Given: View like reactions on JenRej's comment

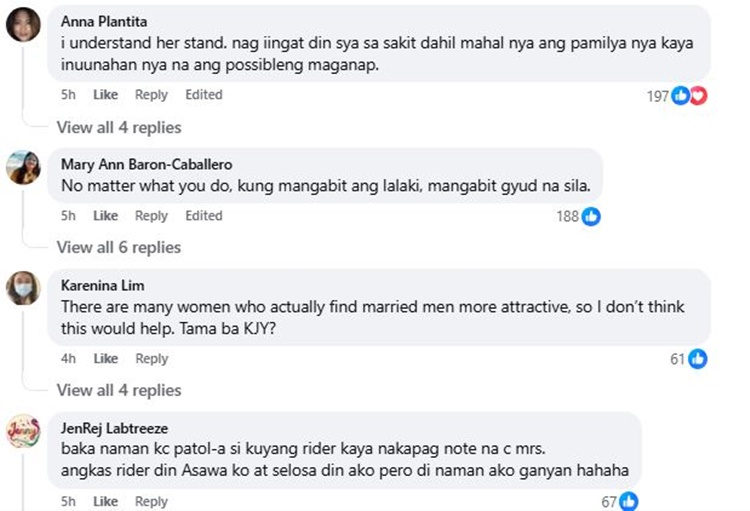Looking at the screenshot, I should click(x=617, y=501).
